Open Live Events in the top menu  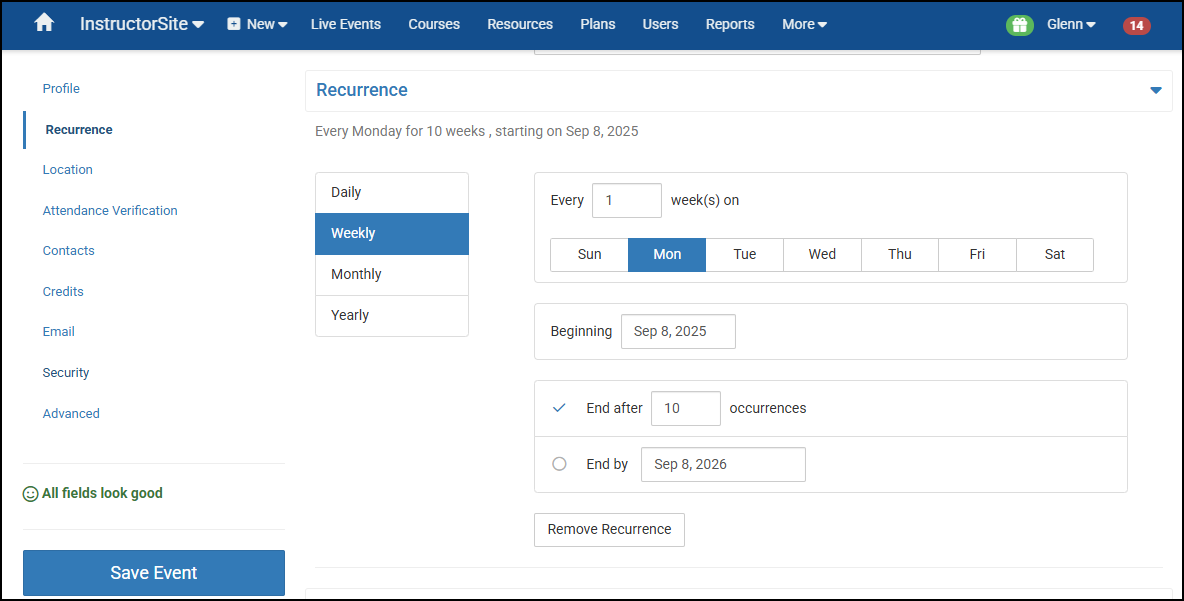tap(346, 24)
